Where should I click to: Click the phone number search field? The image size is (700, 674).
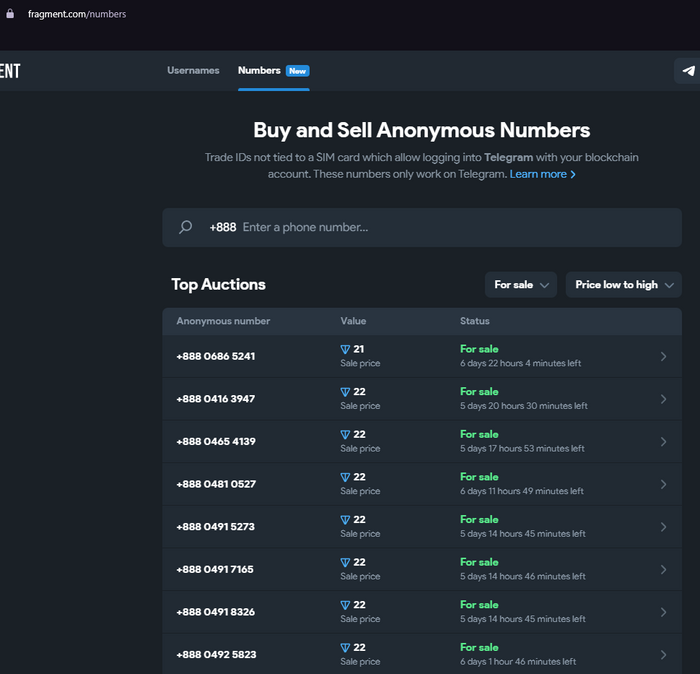point(422,228)
